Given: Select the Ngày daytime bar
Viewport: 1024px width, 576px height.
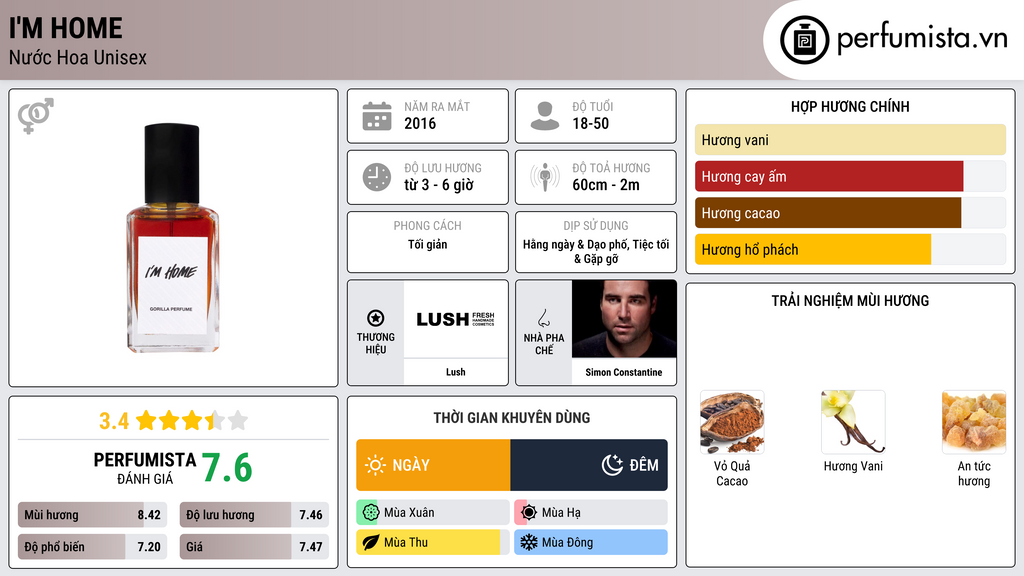Looking at the screenshot, I should tap(433, 465).
